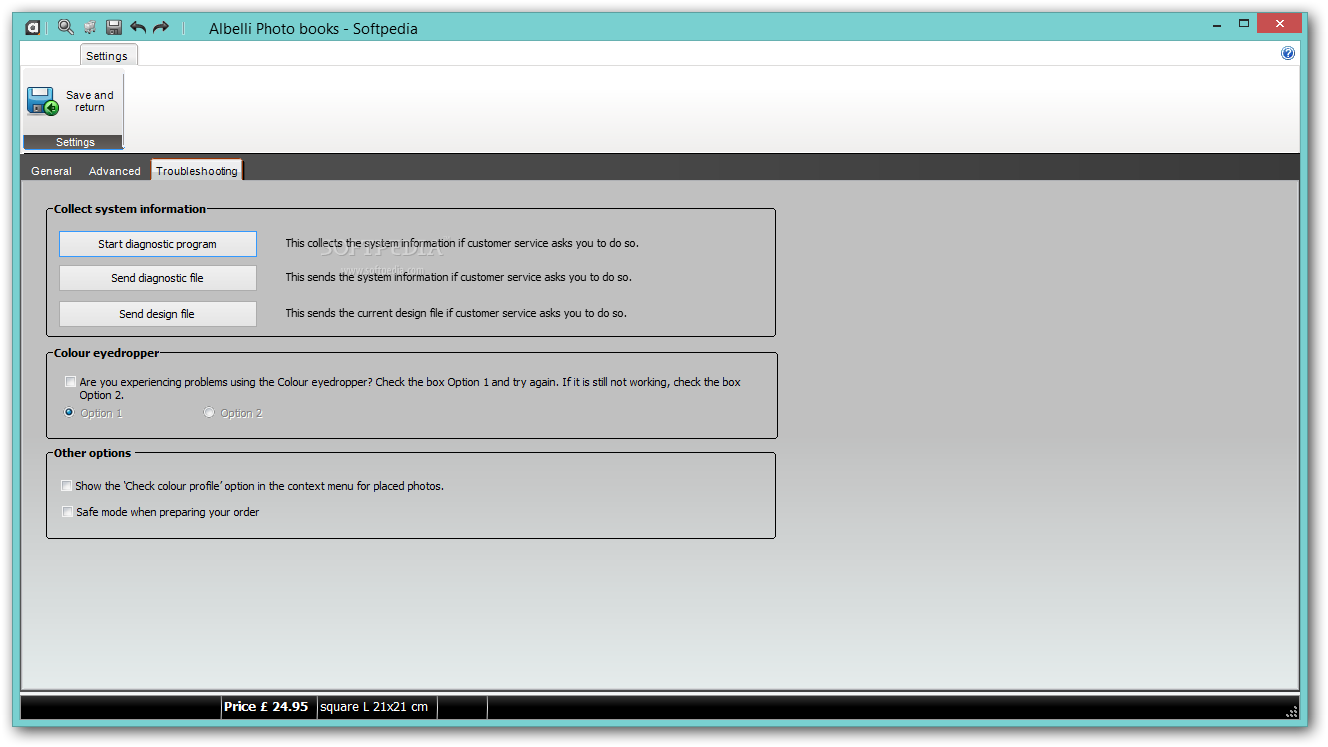Redo with the right curved arrow icon
Image resolution: width=1328 pixels, height=747 pixels.
pyautogui.click(x=161, y=28)
